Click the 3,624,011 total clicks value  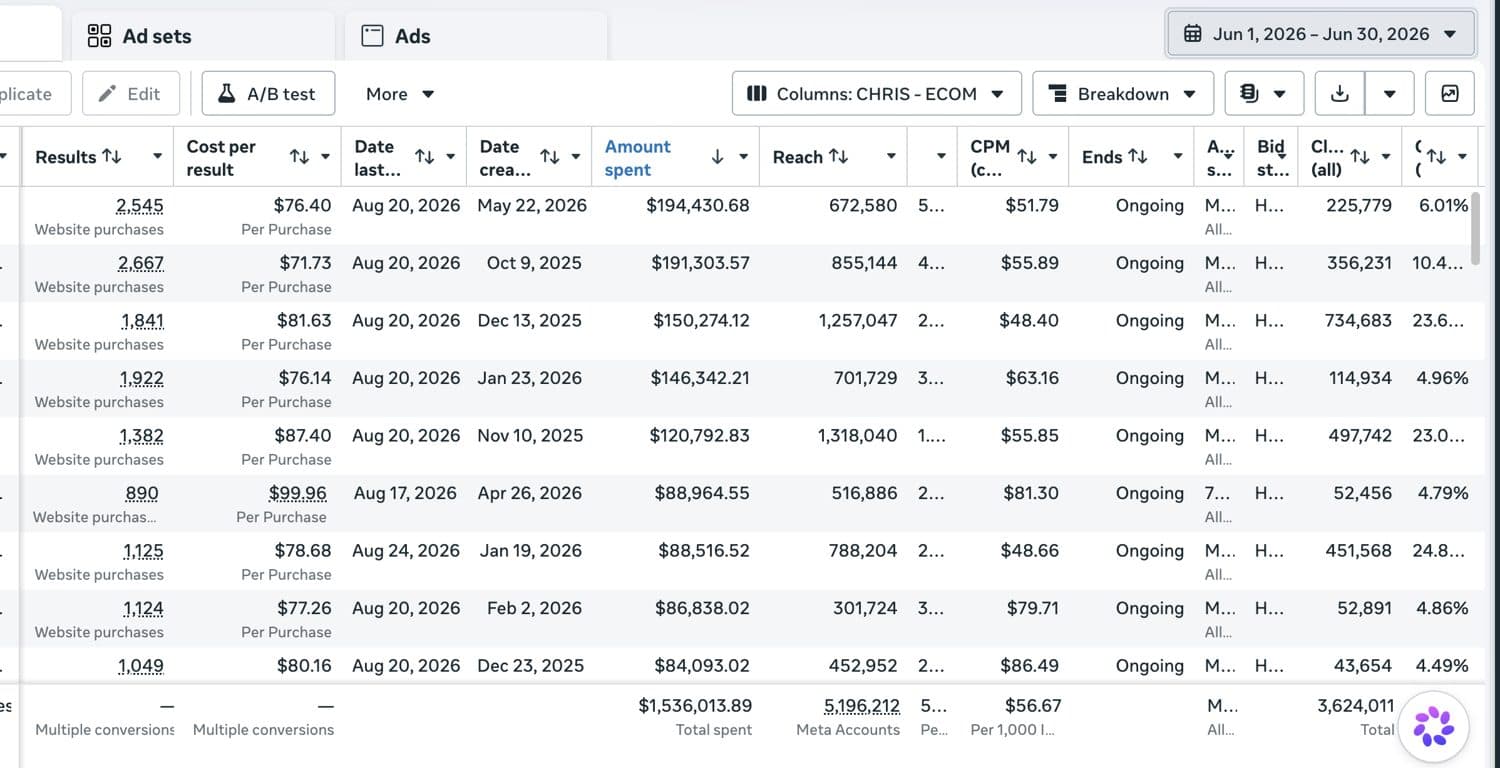[x=1356, y=706]
